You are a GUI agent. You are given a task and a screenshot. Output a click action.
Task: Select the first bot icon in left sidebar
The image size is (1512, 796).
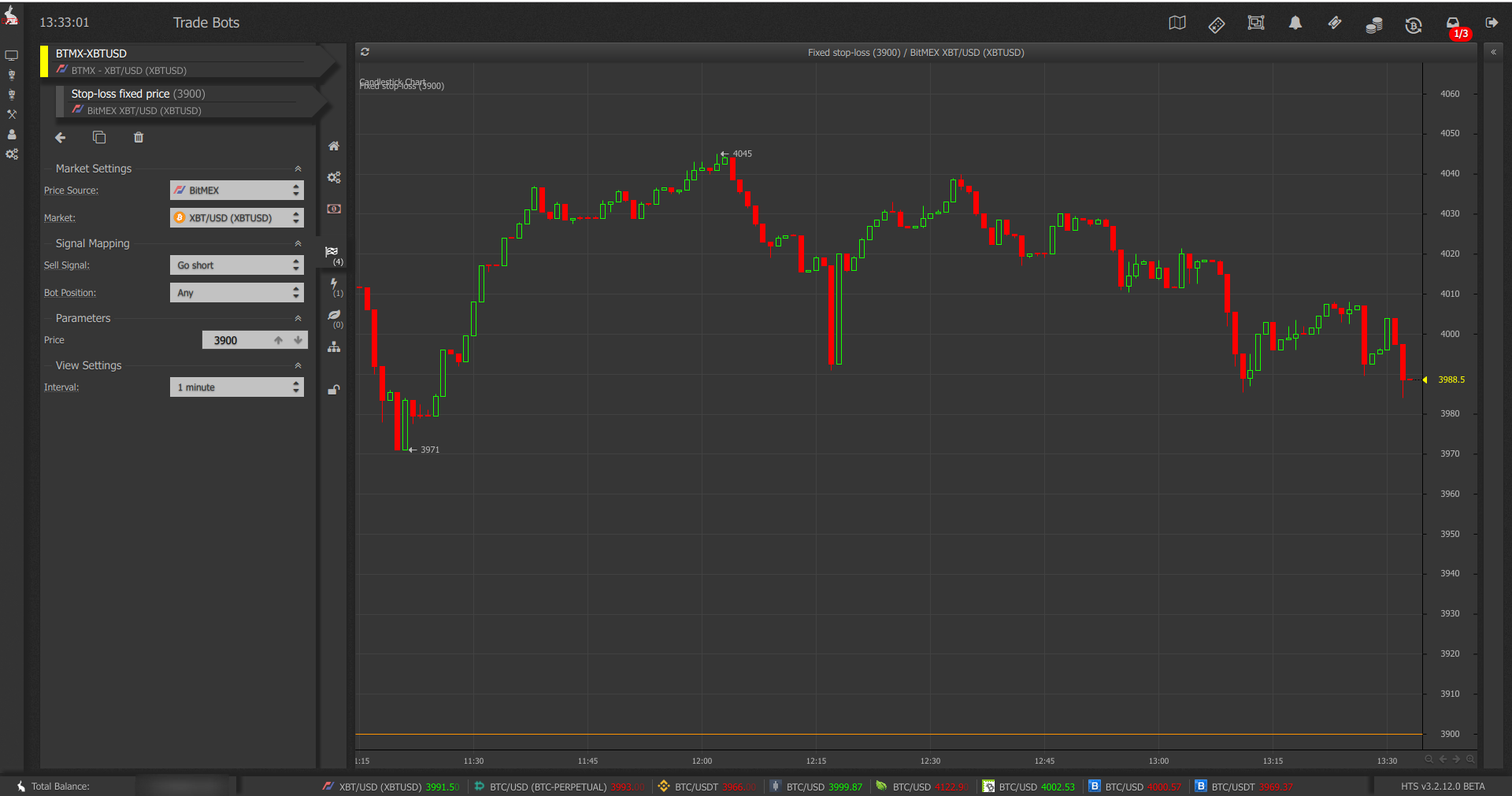tap(11, 75)
